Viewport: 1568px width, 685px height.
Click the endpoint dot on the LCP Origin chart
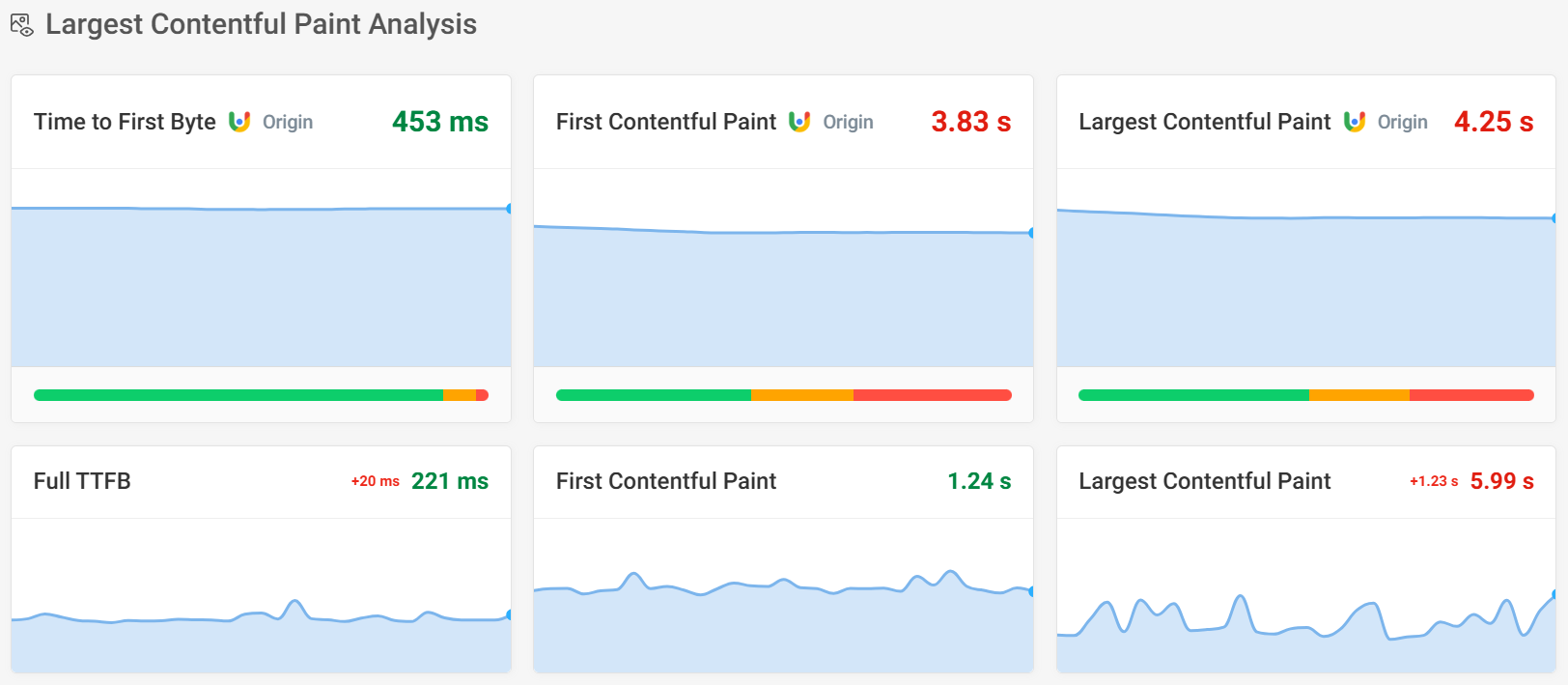[x=1554, y=219]
